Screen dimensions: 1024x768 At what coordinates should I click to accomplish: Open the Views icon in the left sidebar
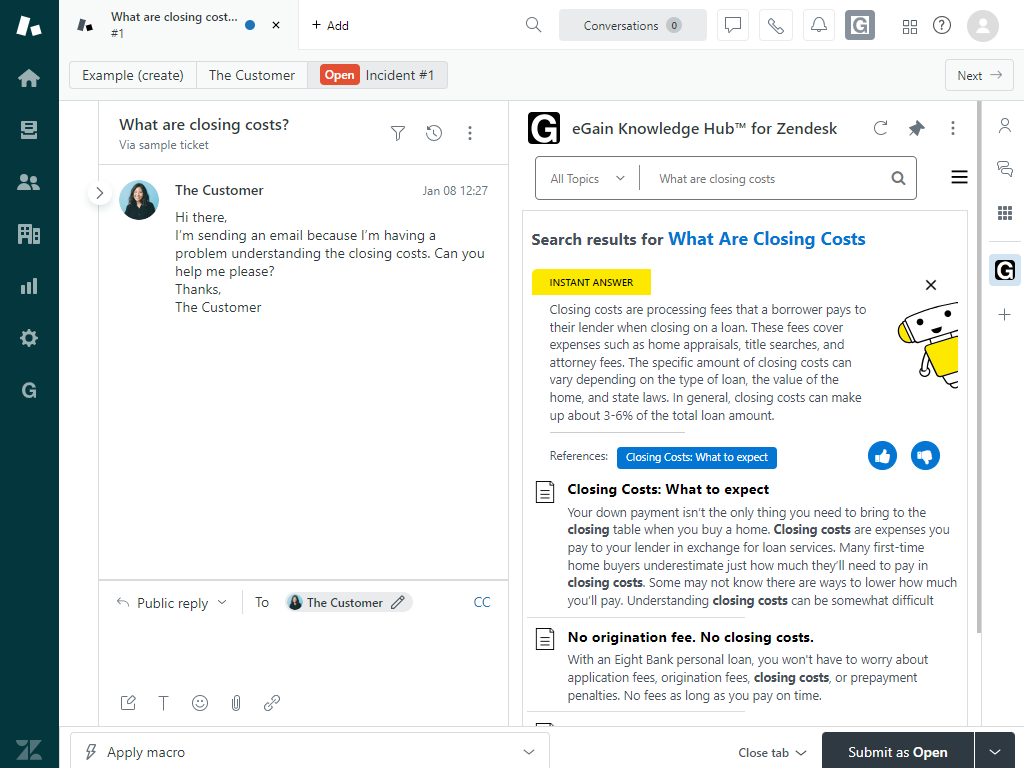[x=29, y=129]
